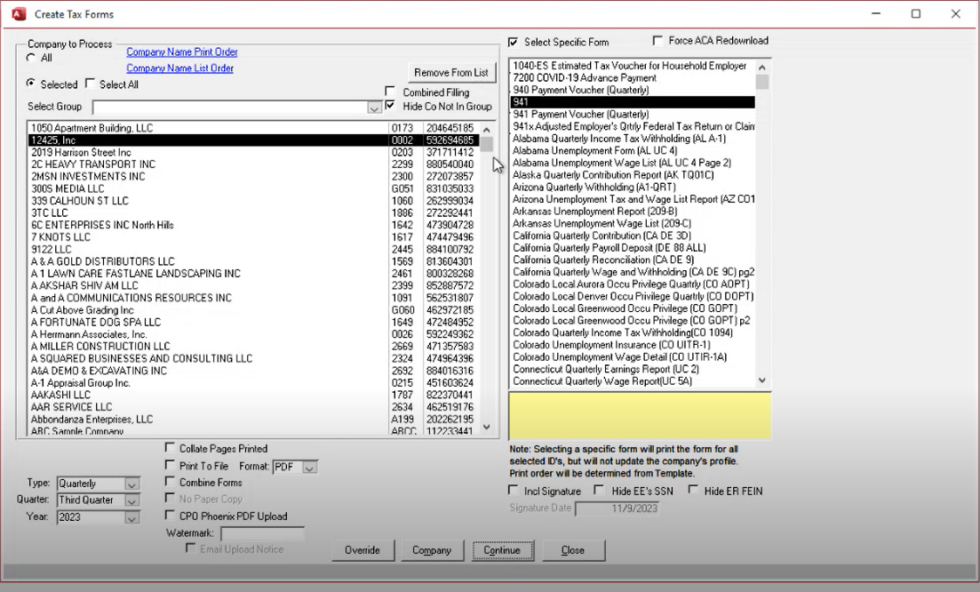Screen dimensions: 980x592
Task: Select 2C HEAVY TRANSPORT INC in company list
Action: [93, 165]
